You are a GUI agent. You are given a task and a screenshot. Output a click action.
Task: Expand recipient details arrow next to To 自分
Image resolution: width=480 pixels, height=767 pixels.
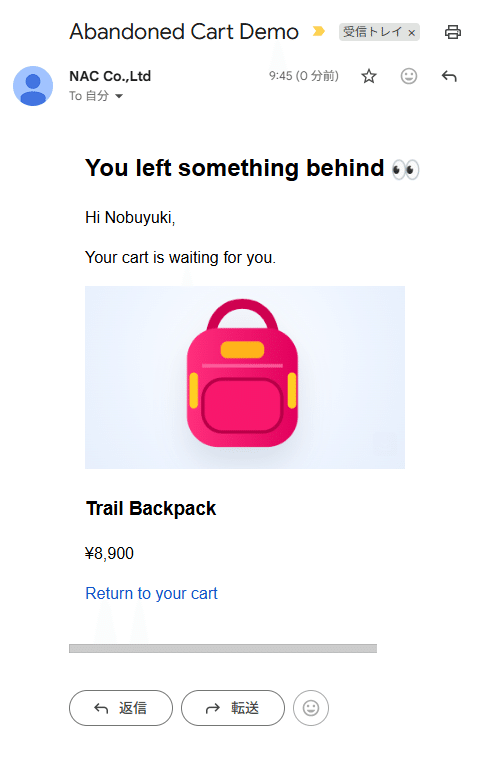point(118,96)
